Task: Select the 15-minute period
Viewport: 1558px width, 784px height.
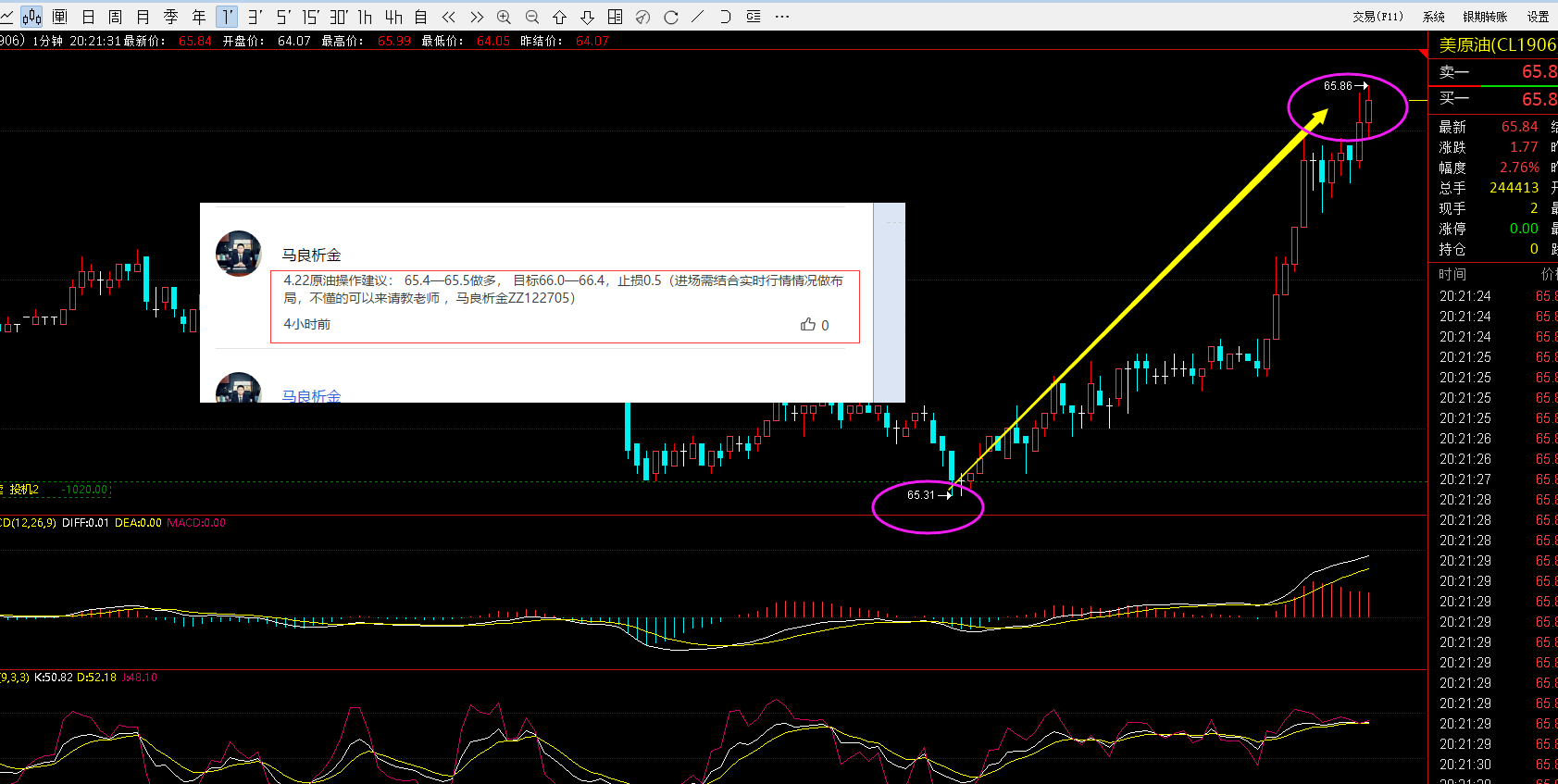Action: click(x=310, y=17)
